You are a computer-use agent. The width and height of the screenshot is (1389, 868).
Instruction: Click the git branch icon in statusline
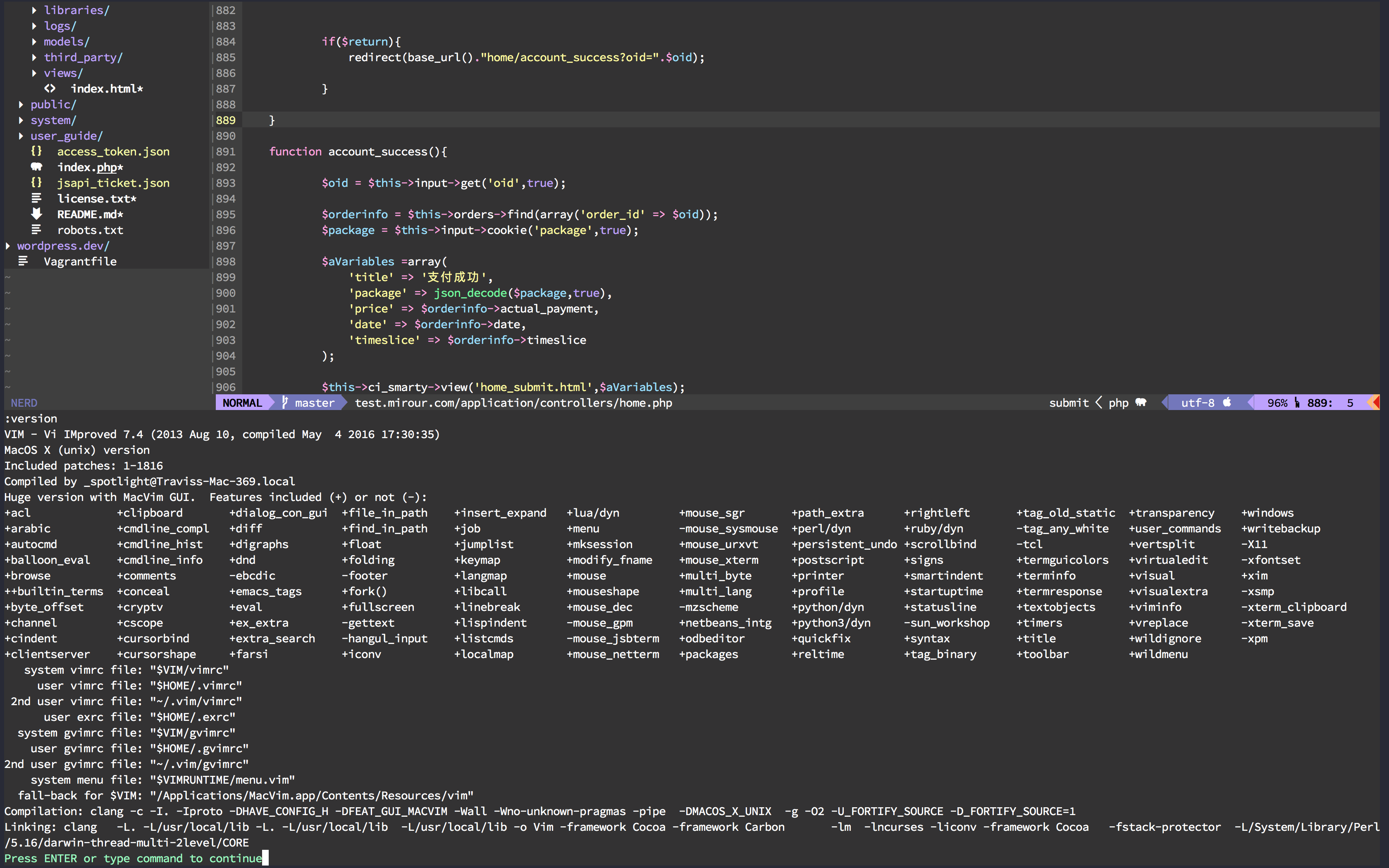[285, 403]
